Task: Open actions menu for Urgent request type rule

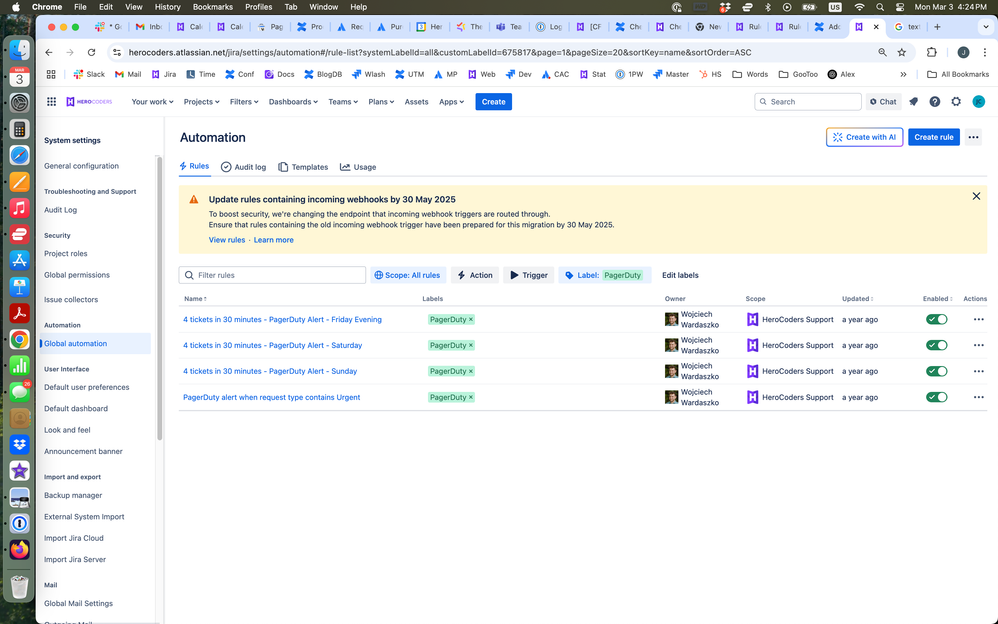Action: 978,397
